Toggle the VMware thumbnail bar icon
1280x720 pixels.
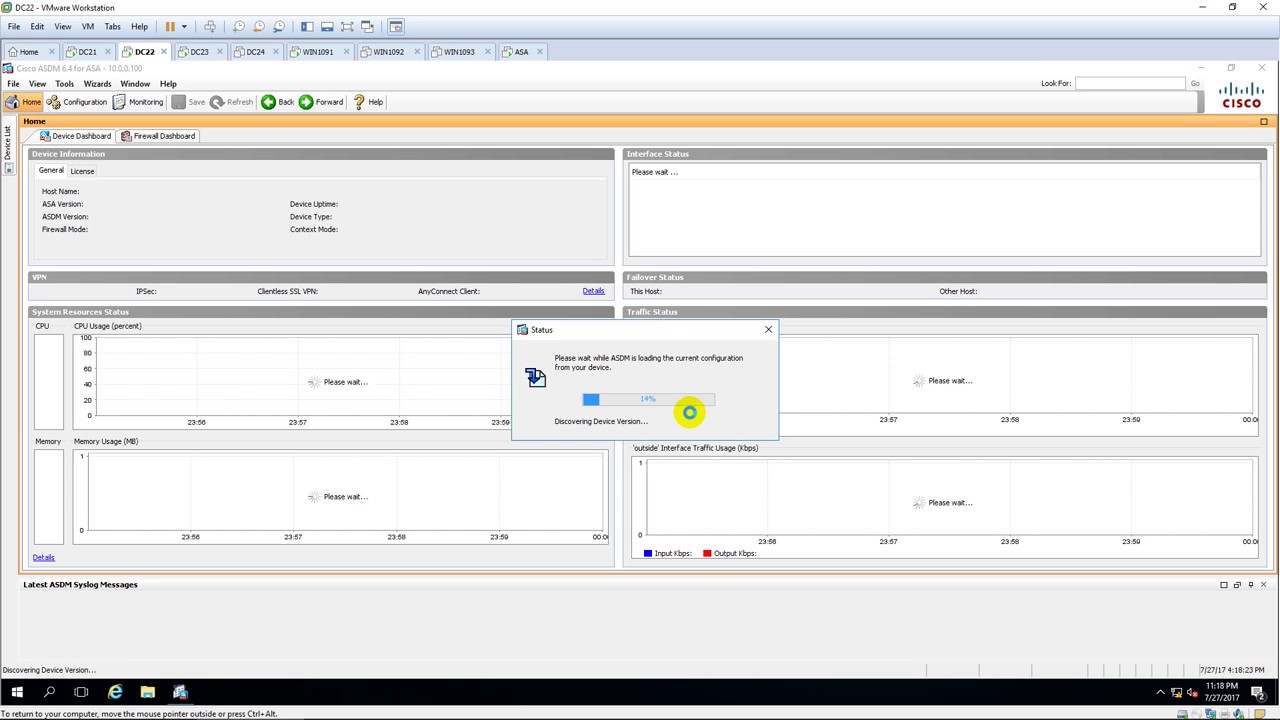point(327,27)
